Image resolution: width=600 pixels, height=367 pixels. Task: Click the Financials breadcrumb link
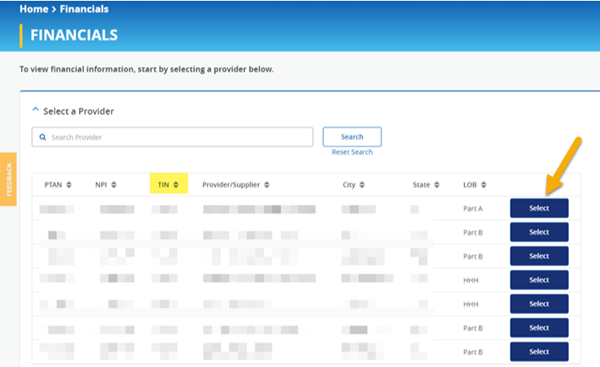pyautogui.click(x=84, y=9)
